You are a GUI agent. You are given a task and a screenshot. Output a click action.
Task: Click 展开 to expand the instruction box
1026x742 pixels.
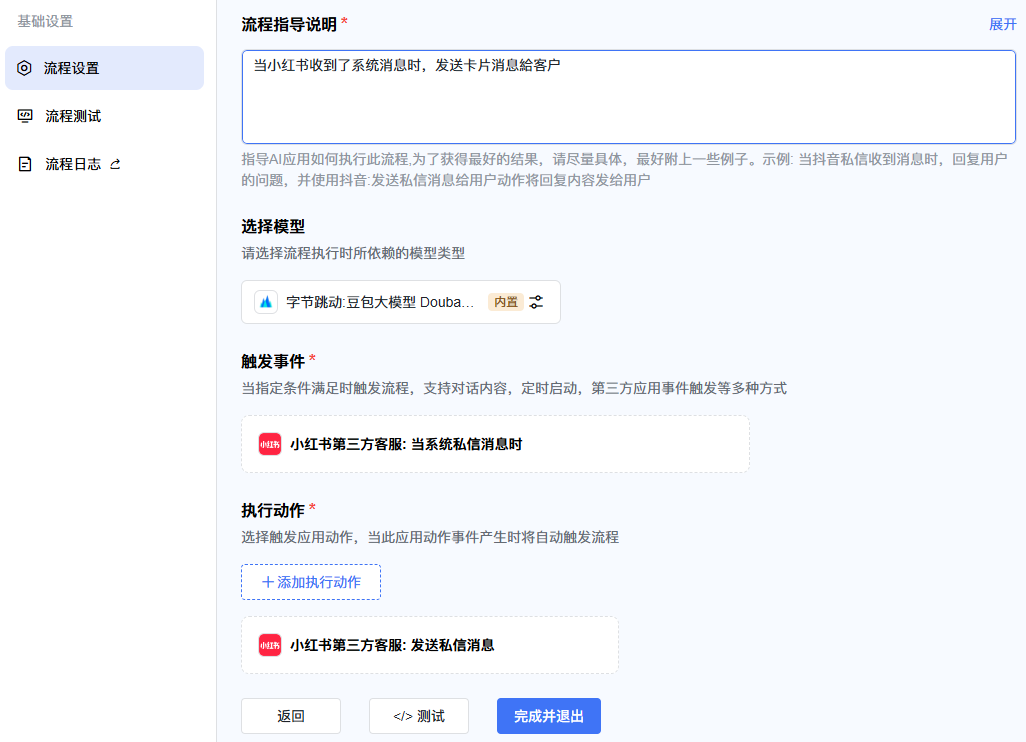[x=1002, y=25]
